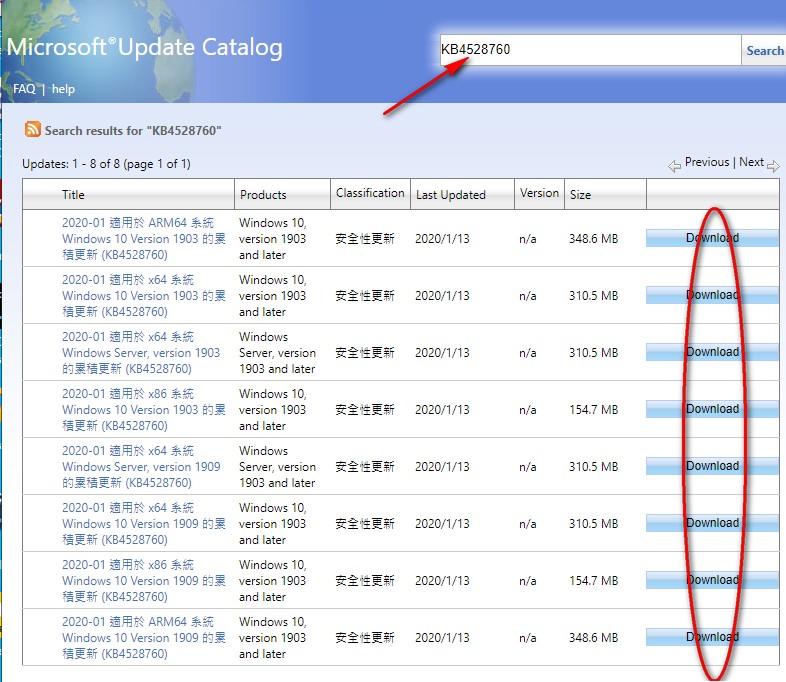Select the "Updates: 1 - 8 of 8" count text
Screen dimensions: 786x682
106,164
